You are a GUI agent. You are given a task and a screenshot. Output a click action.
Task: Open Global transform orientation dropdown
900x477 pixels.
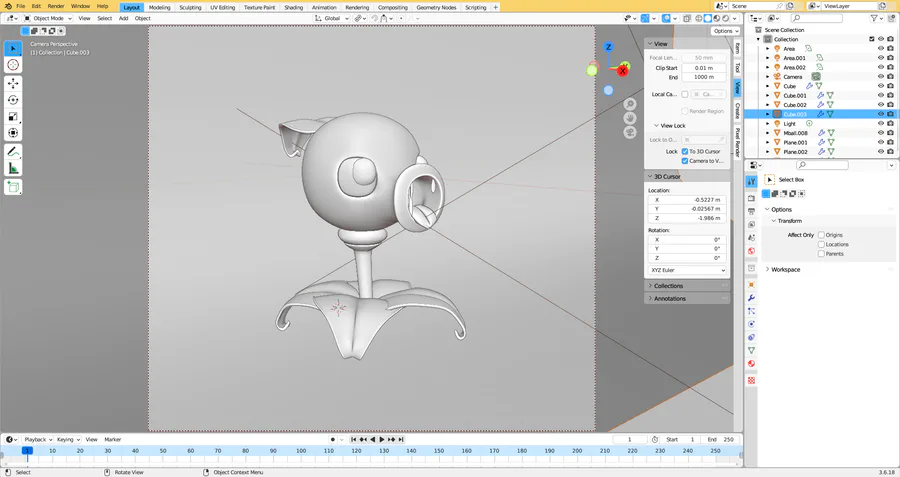[332, 18]
